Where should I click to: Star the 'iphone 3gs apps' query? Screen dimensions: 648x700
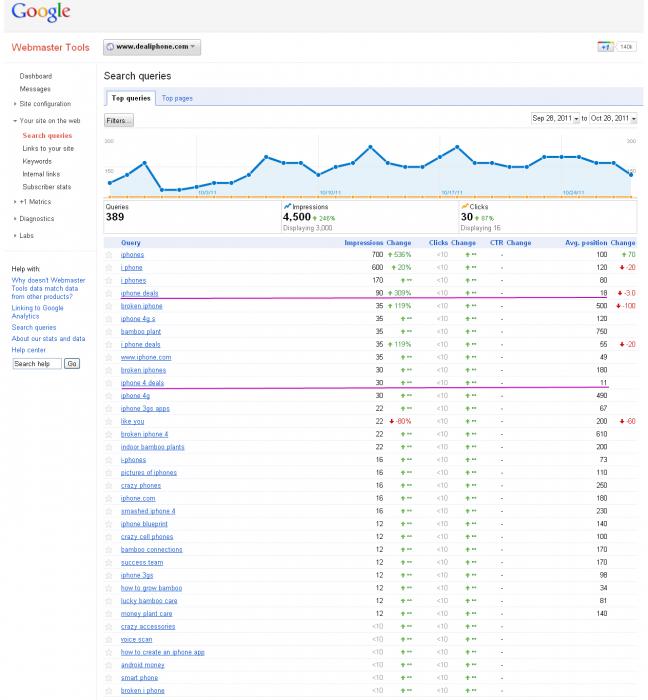pos(108,409)
